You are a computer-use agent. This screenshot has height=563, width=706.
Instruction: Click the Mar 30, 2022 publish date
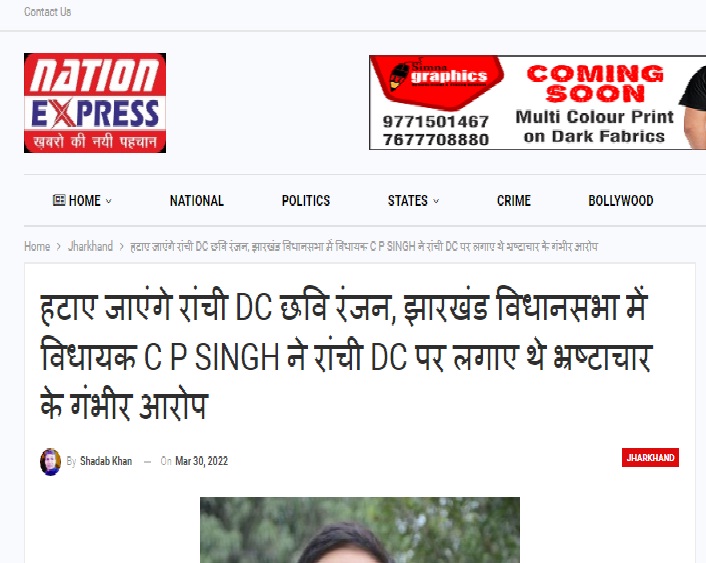click(201, 461)
